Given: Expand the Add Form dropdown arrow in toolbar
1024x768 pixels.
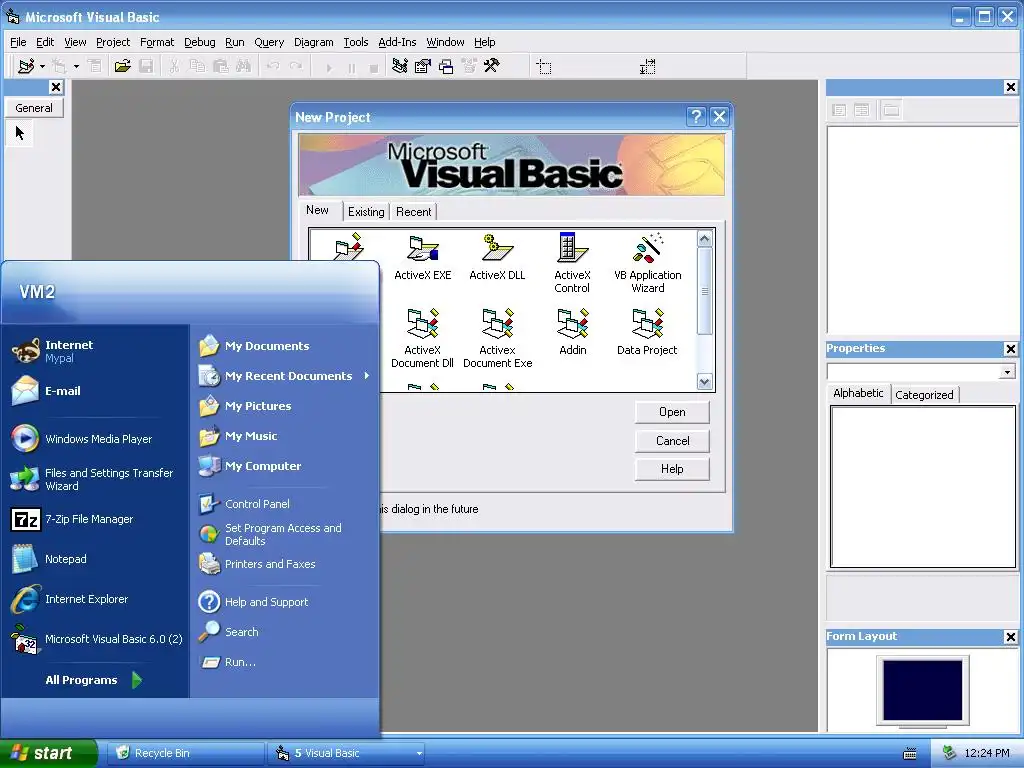Looking at the screenshot, I should tap(76, 66).
